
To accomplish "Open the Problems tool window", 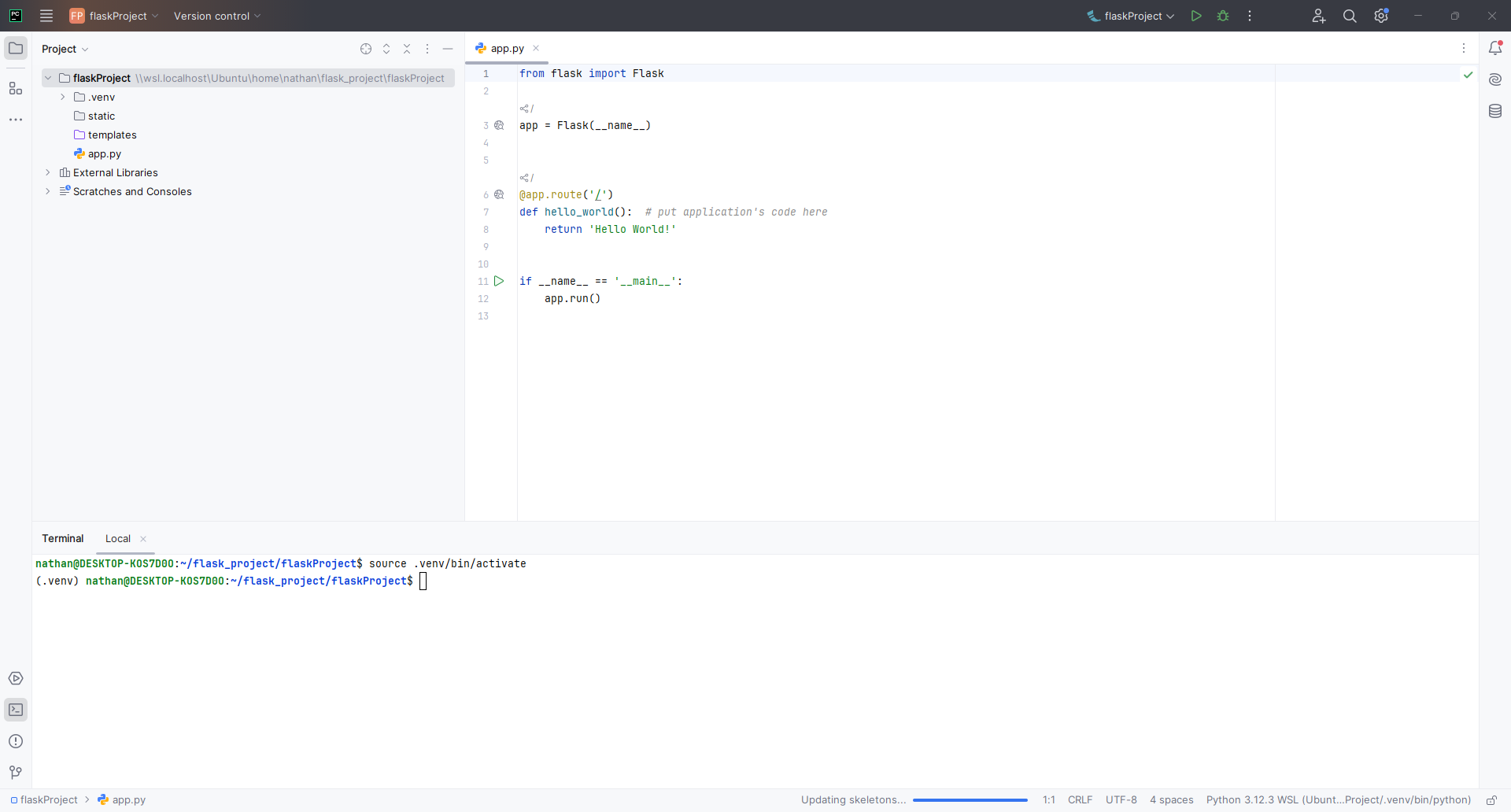I will (16, 741).
